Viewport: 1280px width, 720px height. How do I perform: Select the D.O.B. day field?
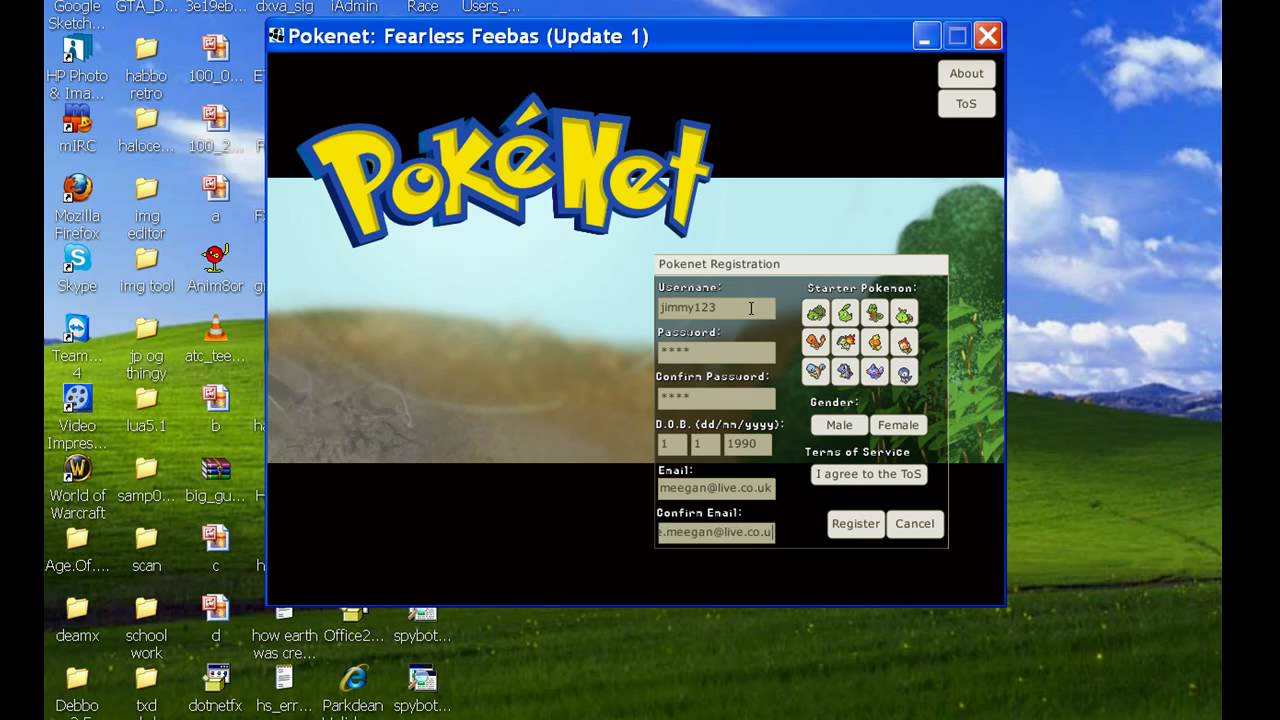(672, 444)
